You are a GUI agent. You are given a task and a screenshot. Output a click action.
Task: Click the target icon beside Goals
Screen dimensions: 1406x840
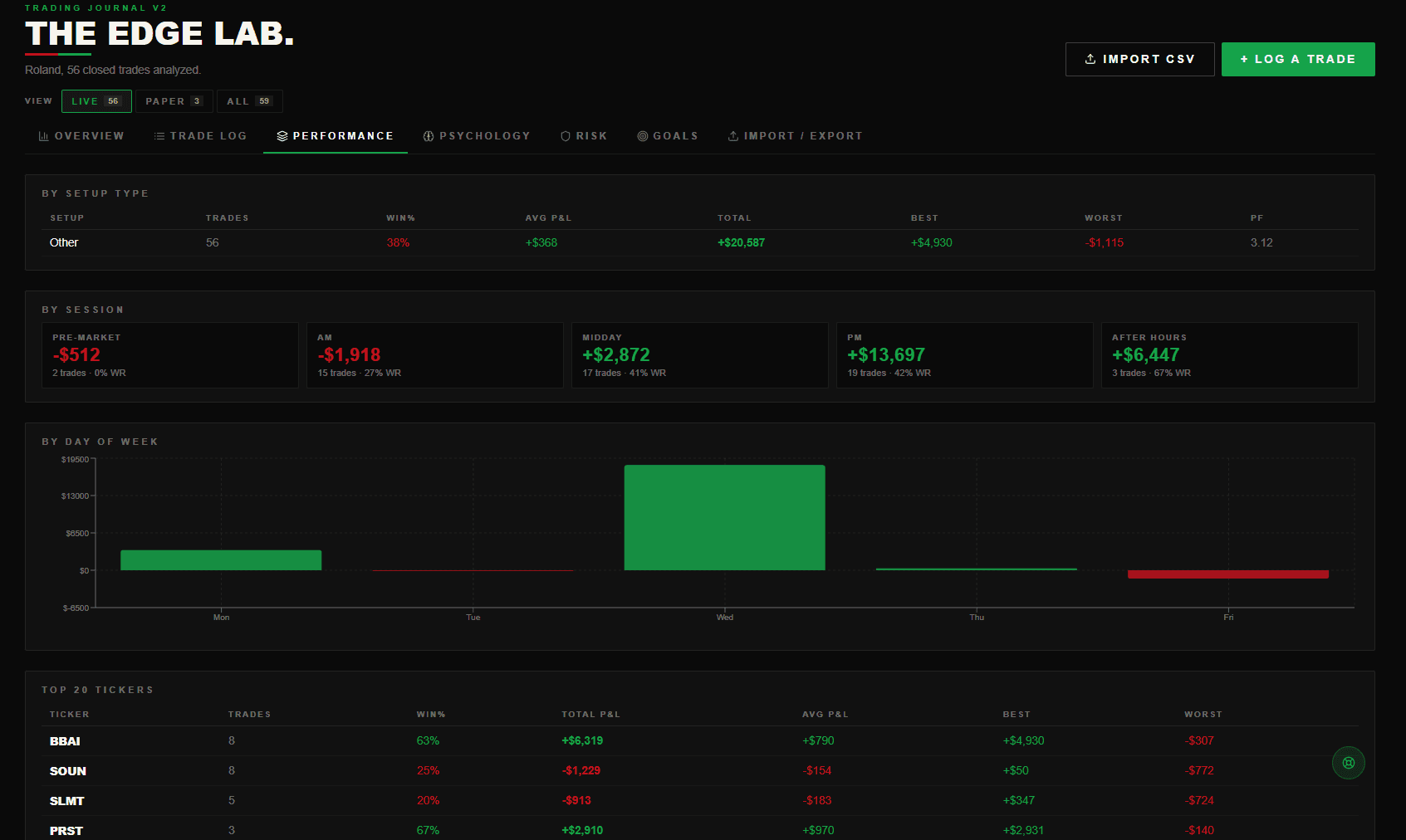[x=643, y=136]
